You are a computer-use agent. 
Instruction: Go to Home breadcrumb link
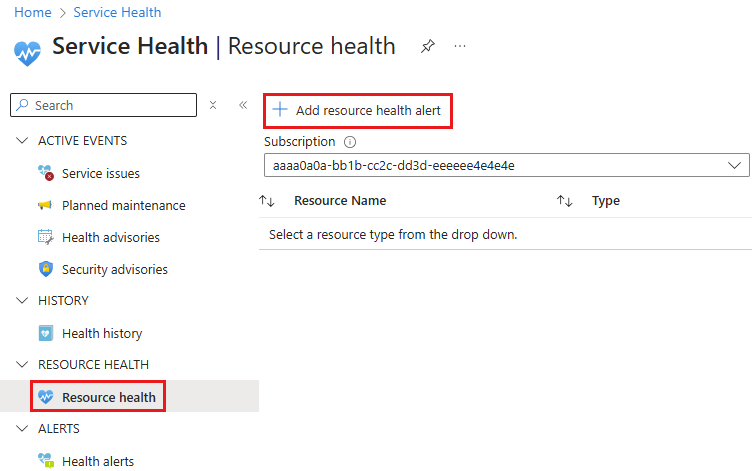click(33, 12)
